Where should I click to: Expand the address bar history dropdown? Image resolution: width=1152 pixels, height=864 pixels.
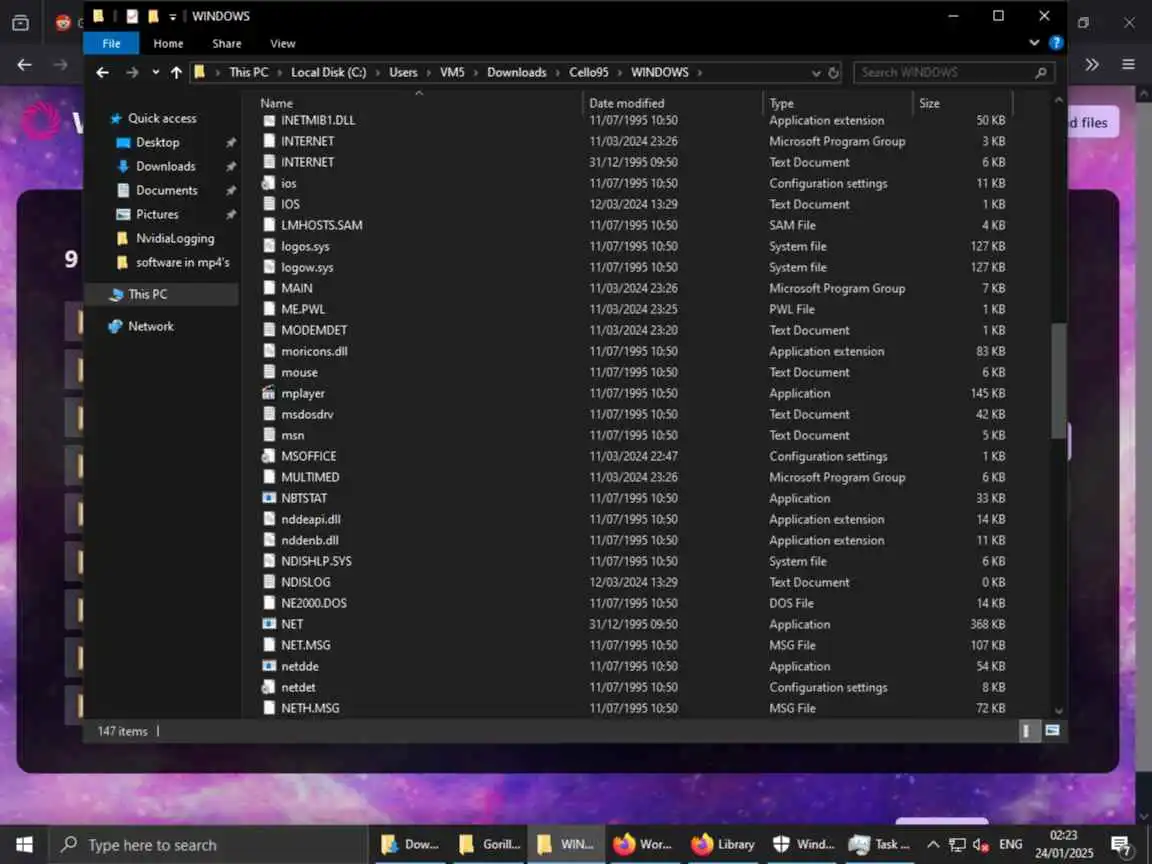(x=816, y=73)
